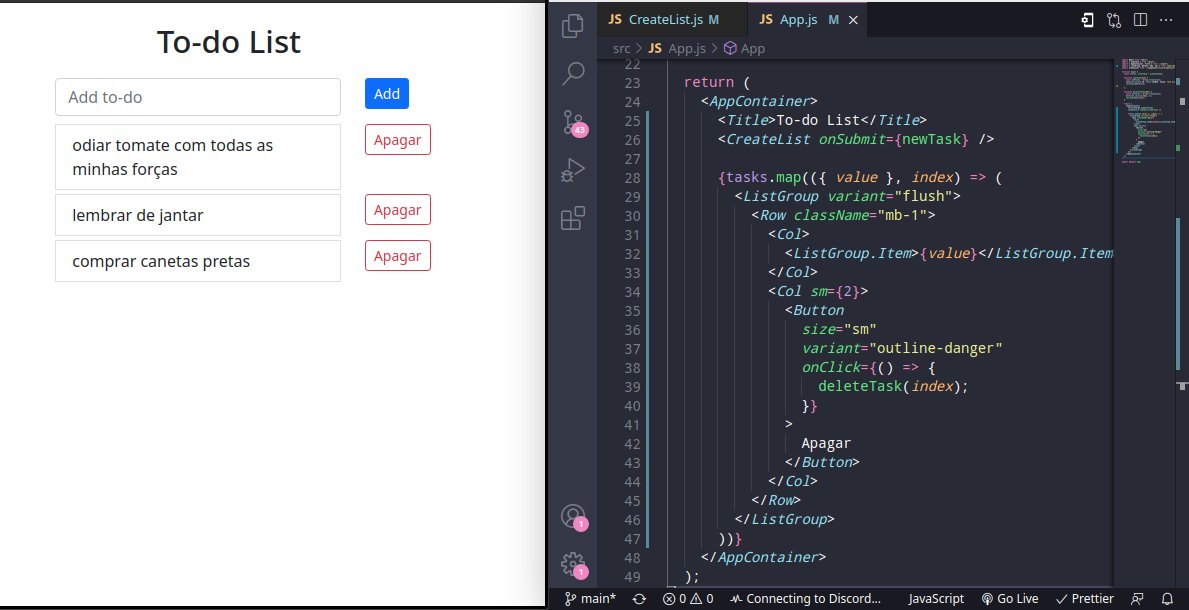Focus the Add to-do input field

[198, 97]
